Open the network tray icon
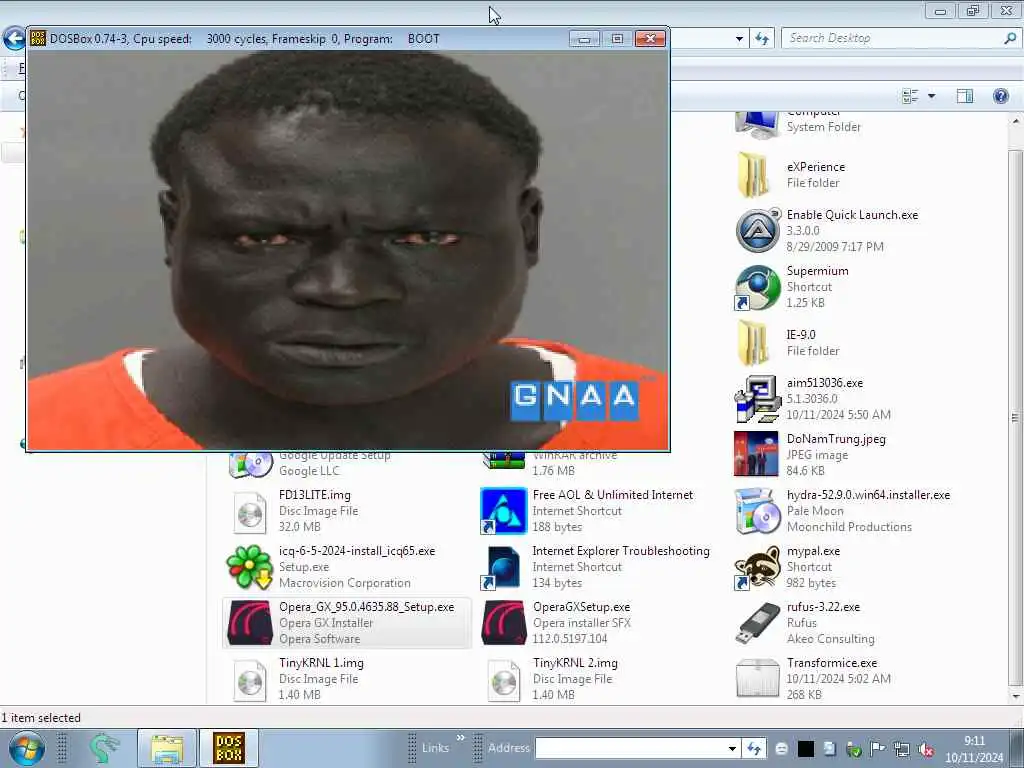 tap(902, 749)
